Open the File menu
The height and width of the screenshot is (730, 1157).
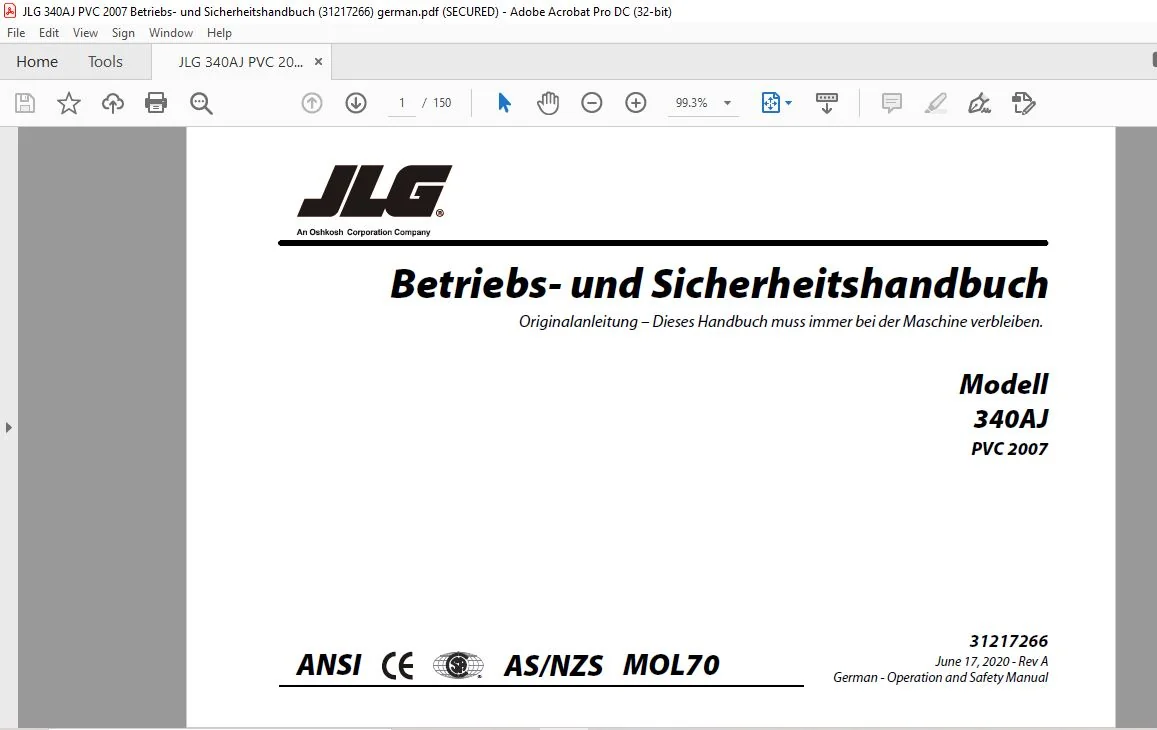tap(16, 32)
